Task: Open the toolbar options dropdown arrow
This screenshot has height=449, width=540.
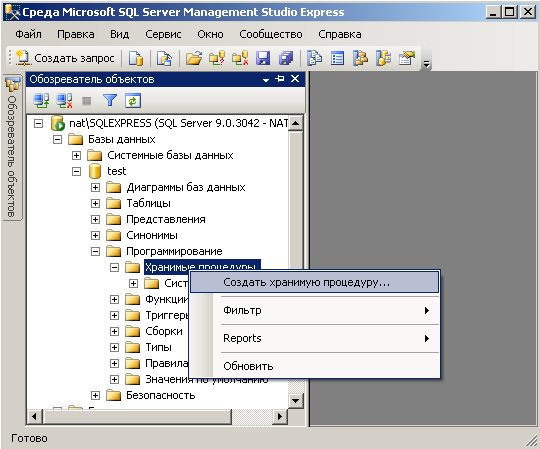Action: click(x=427, y=64)
